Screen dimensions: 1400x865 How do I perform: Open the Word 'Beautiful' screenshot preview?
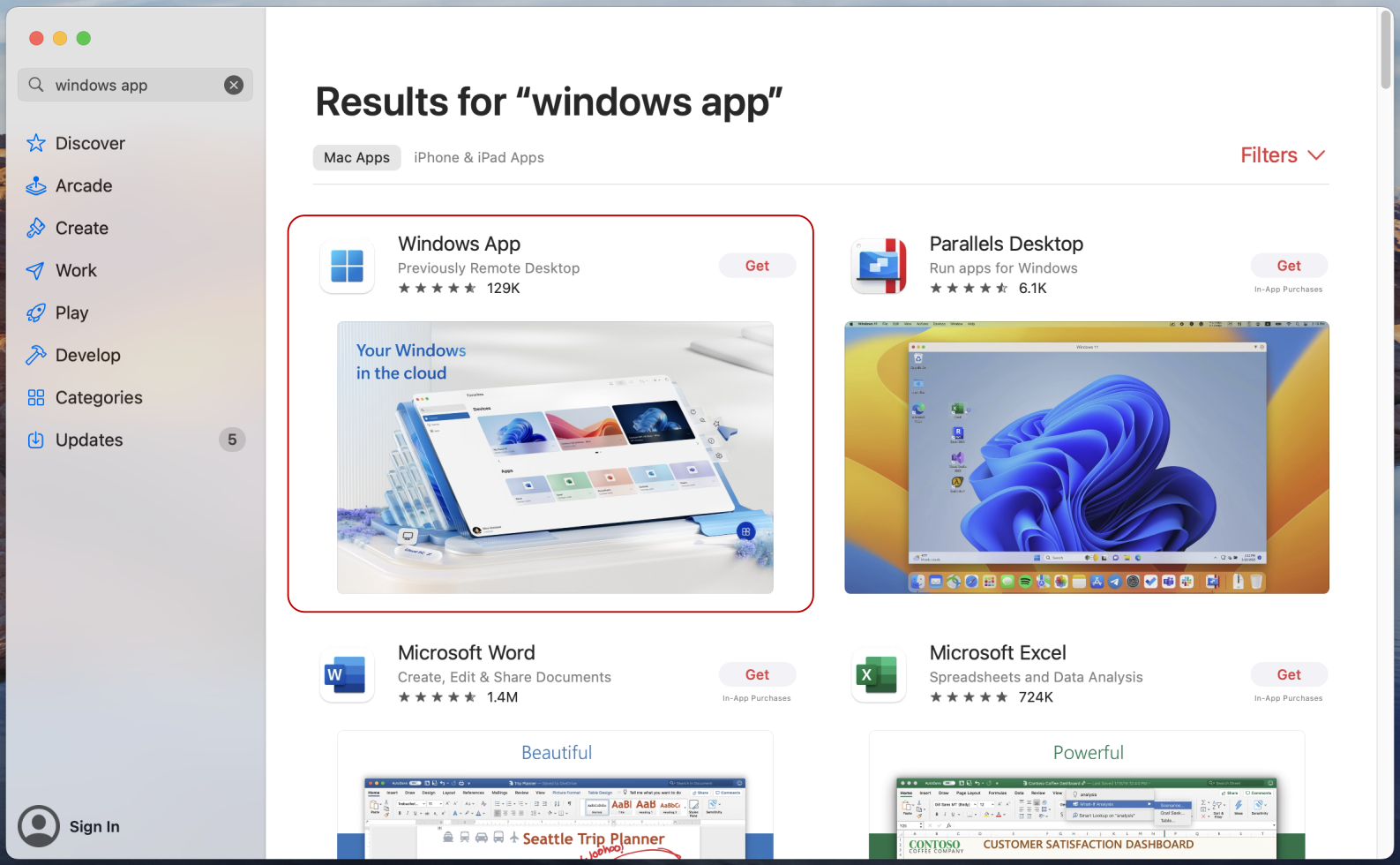click(555, 794)
